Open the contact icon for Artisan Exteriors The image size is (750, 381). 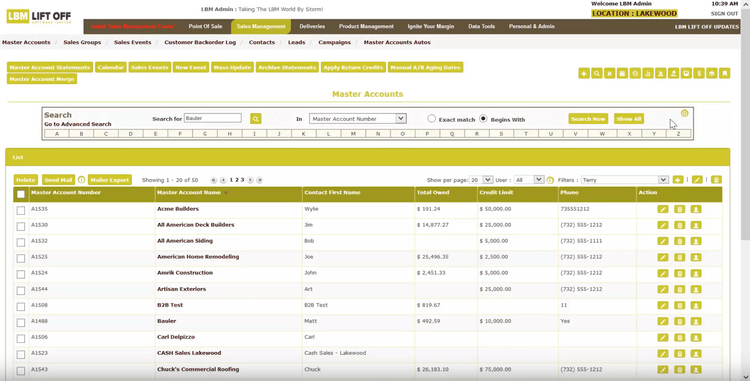click(696, 289)
